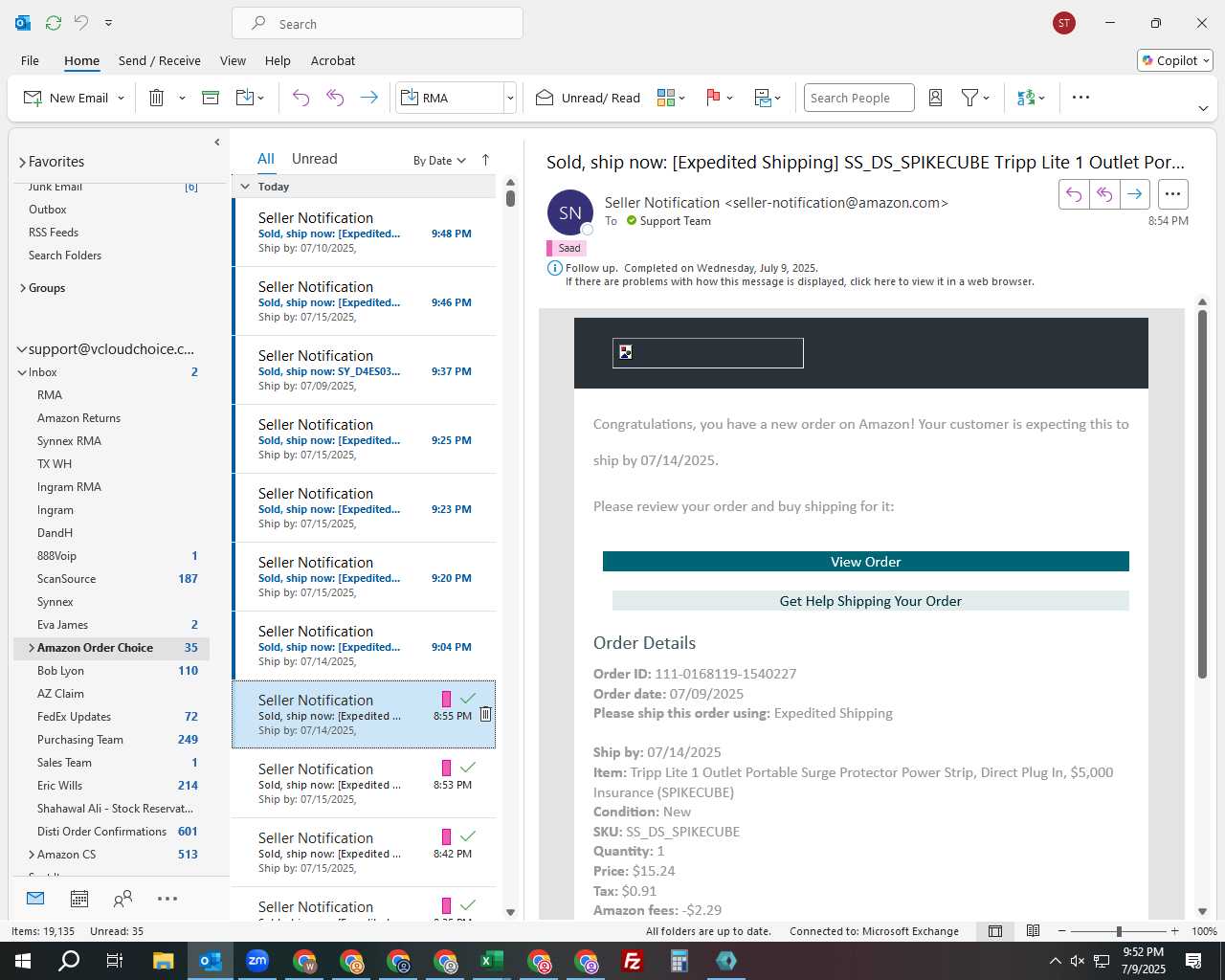Image resolution: width=1225 pixels, height=980 pixels.
Task: Click the Rules/Quick action envelope icon
Action: 763,98
